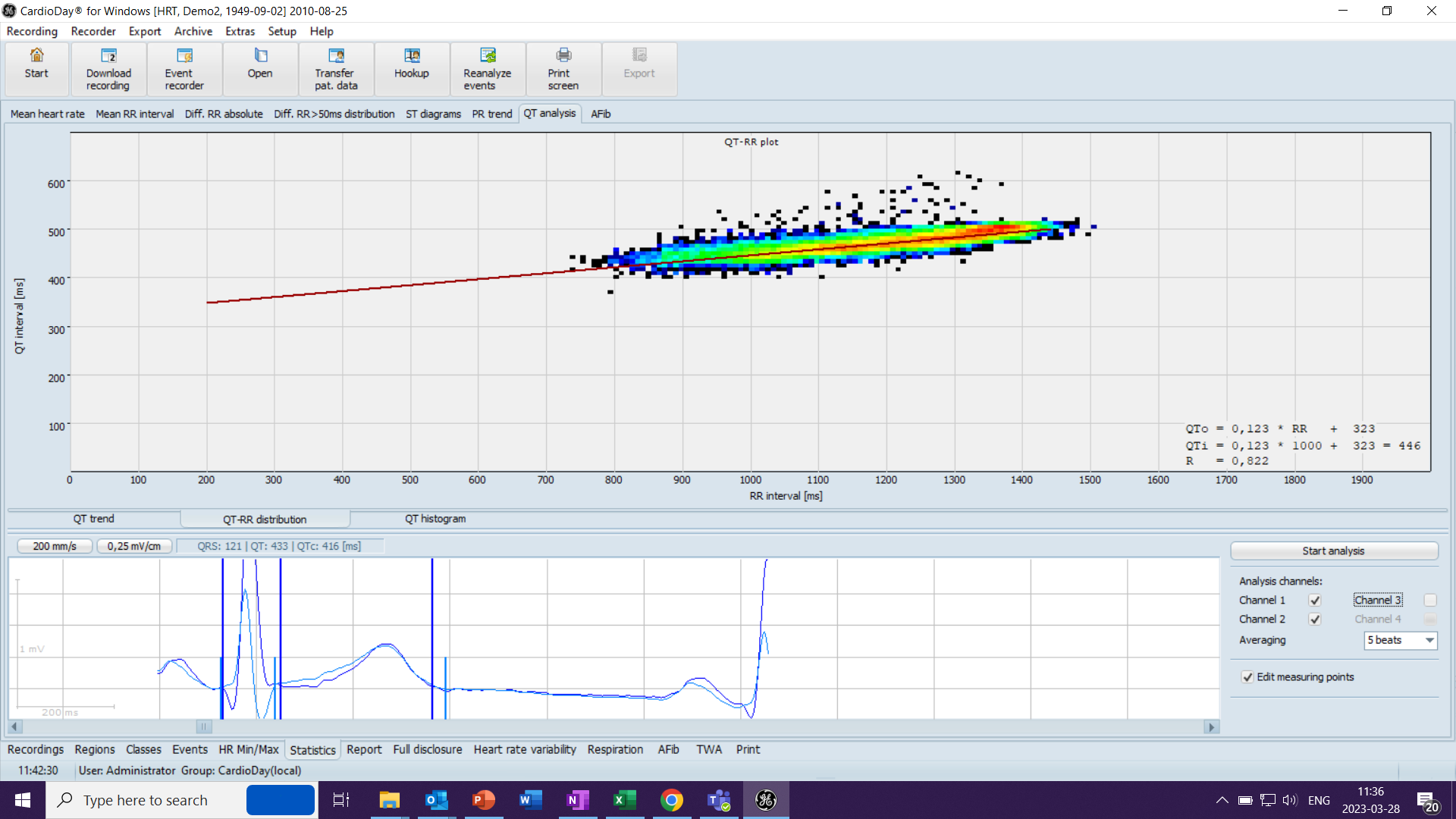Open the Hookup tool
The image size is (1456, 819).
click(412, 69)
